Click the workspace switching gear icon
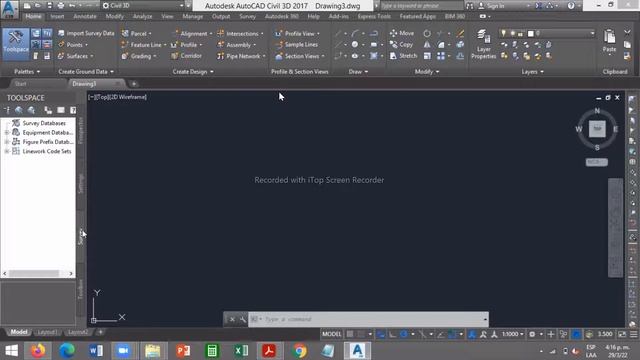Image resolution: width=640 pixels, height=360 pixels. (532, 334)
